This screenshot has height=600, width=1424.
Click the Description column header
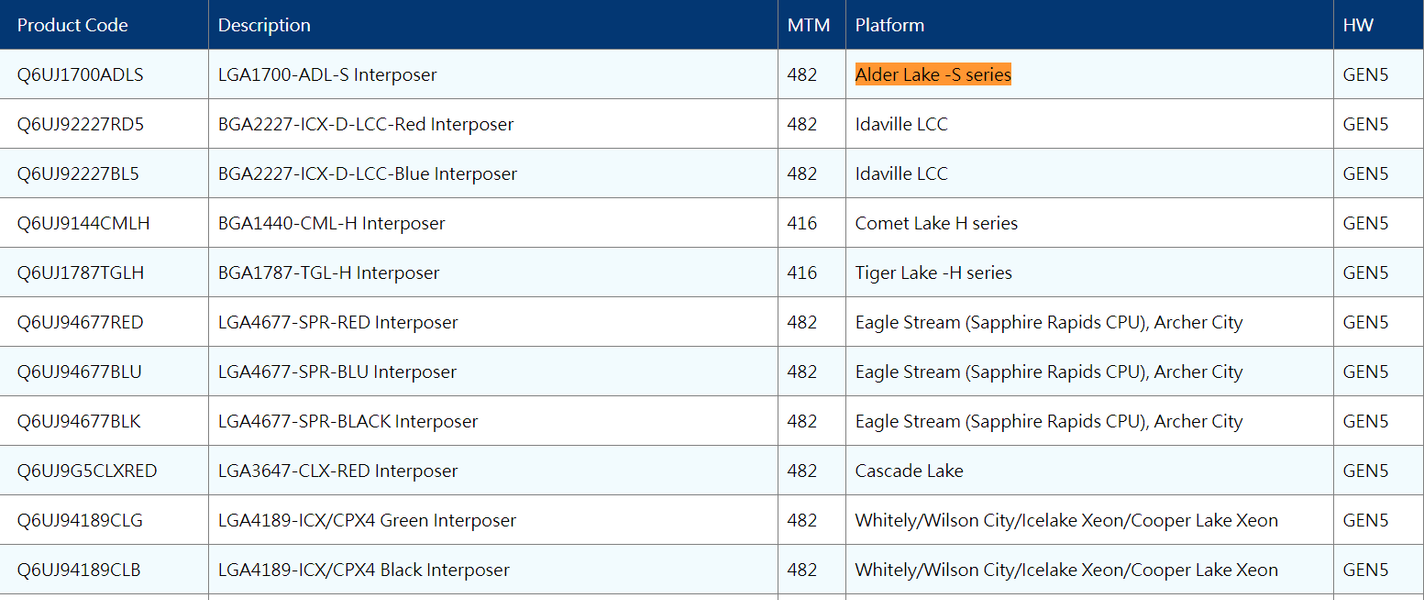point(264,25)
